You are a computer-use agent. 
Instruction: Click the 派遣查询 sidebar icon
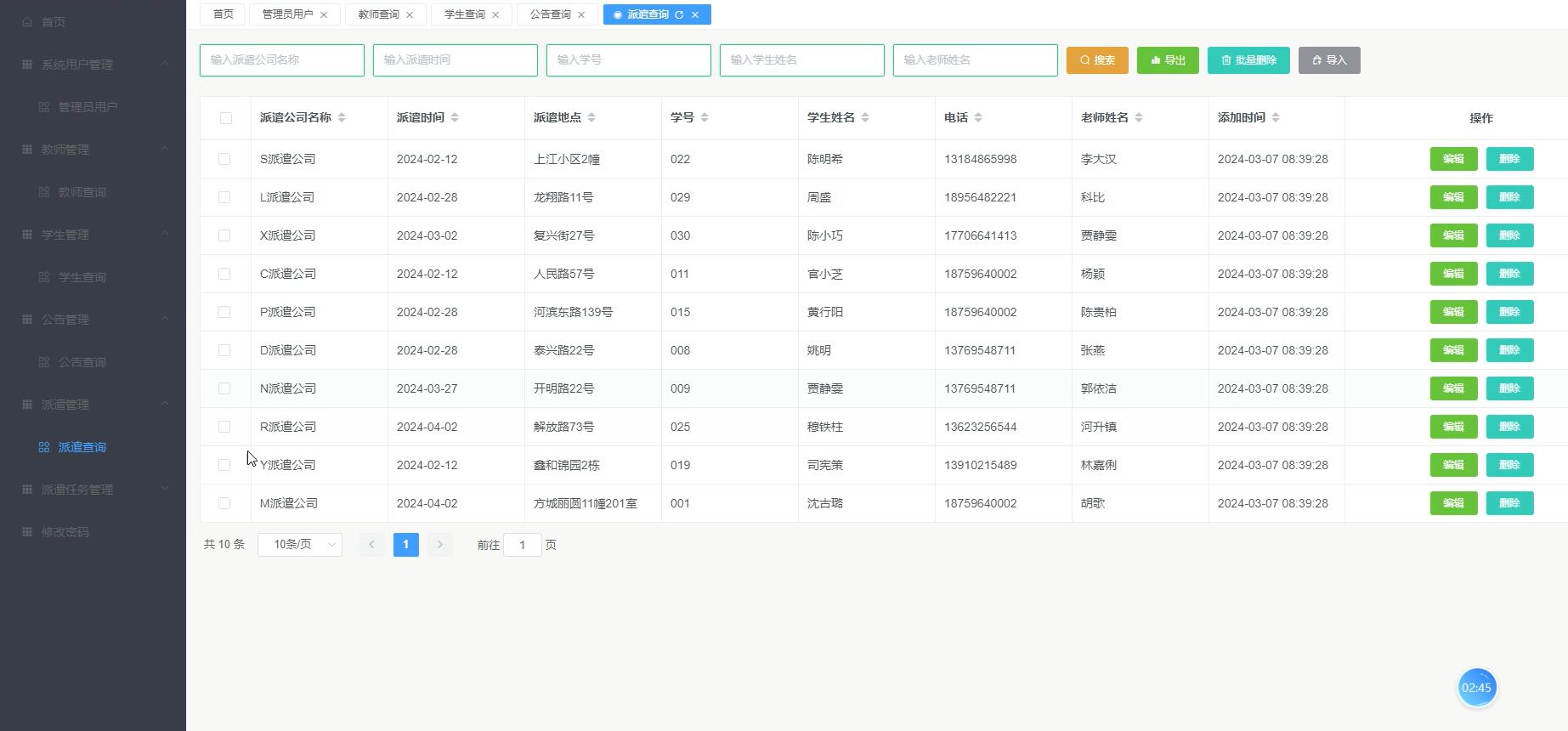pos(44,447)
